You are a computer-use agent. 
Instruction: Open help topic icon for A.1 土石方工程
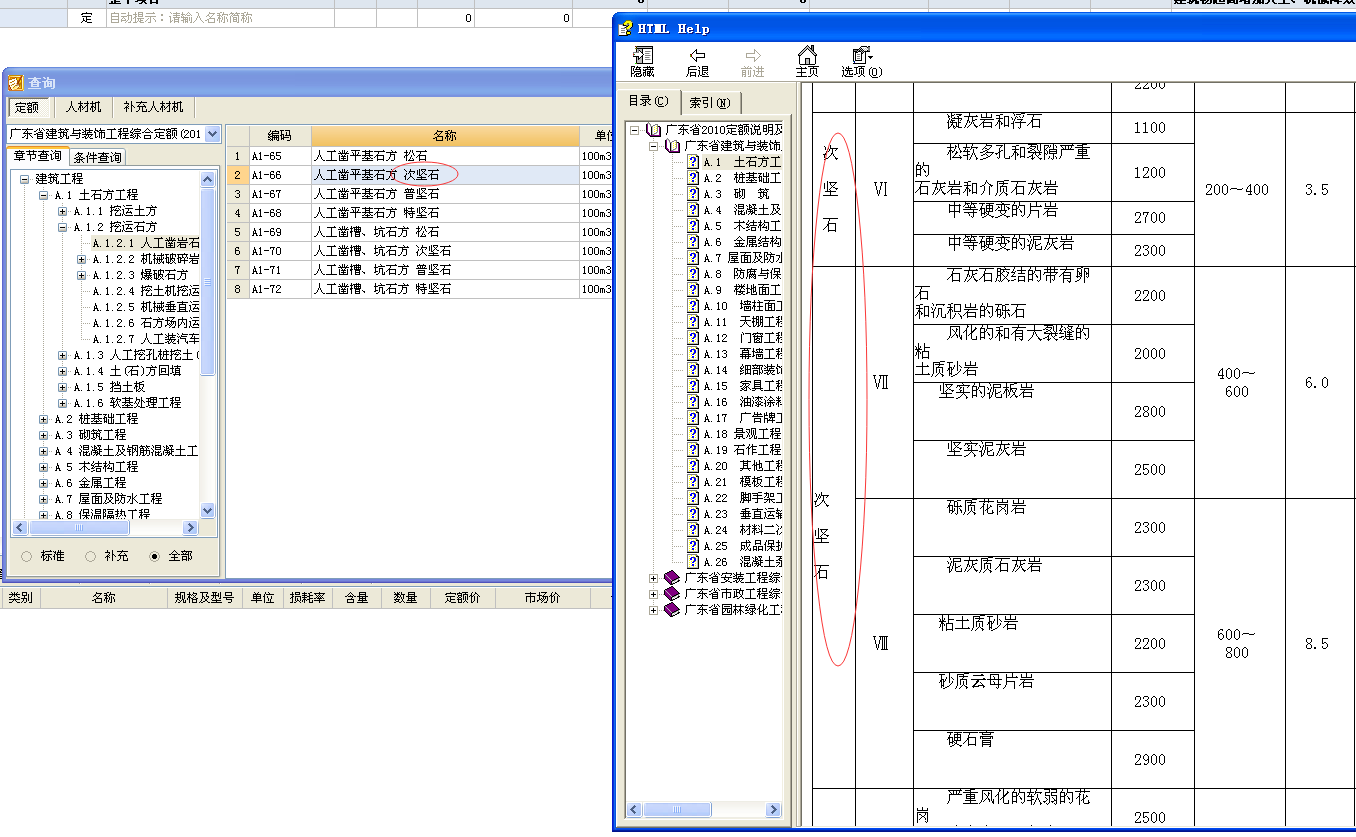[x=693, y=162]
